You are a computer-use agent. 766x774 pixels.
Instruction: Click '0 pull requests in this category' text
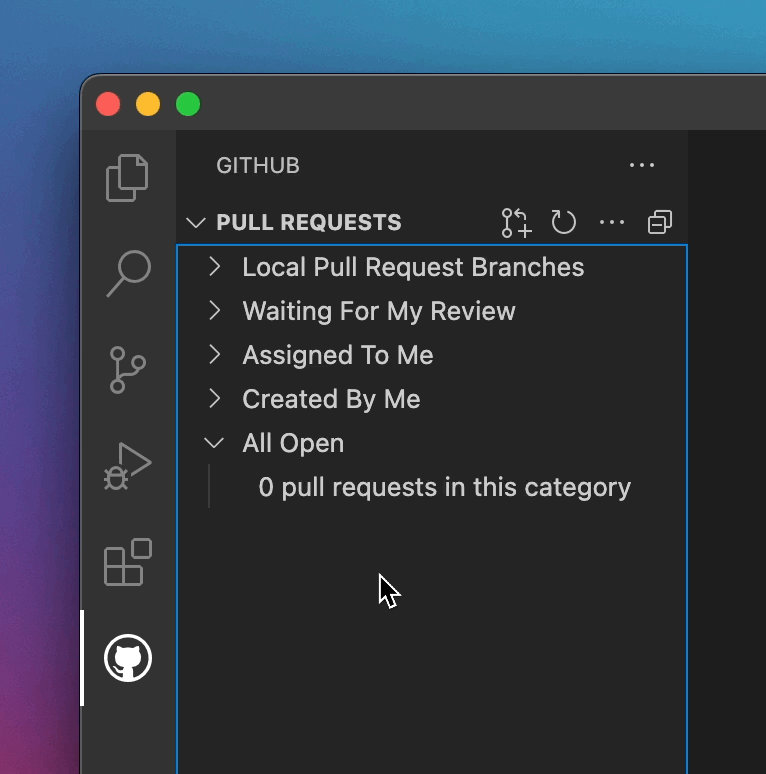[445, 487]
